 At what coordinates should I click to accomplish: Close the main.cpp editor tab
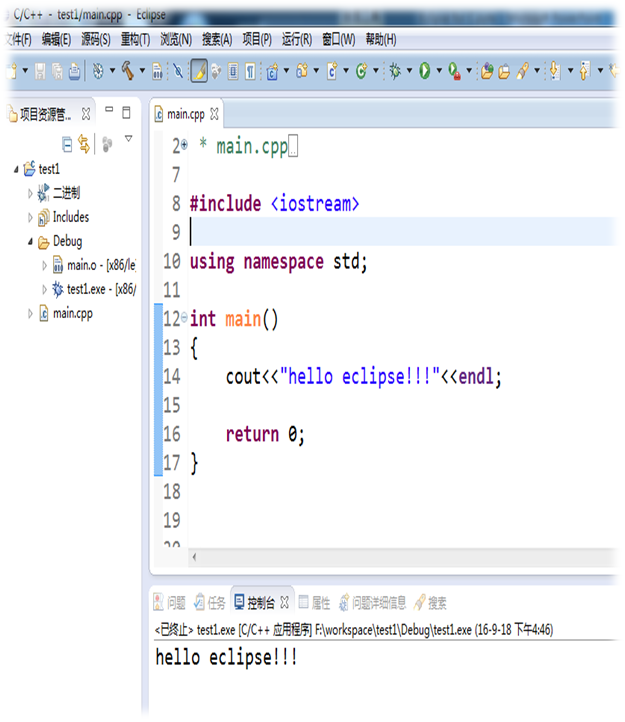pos(214,114)
